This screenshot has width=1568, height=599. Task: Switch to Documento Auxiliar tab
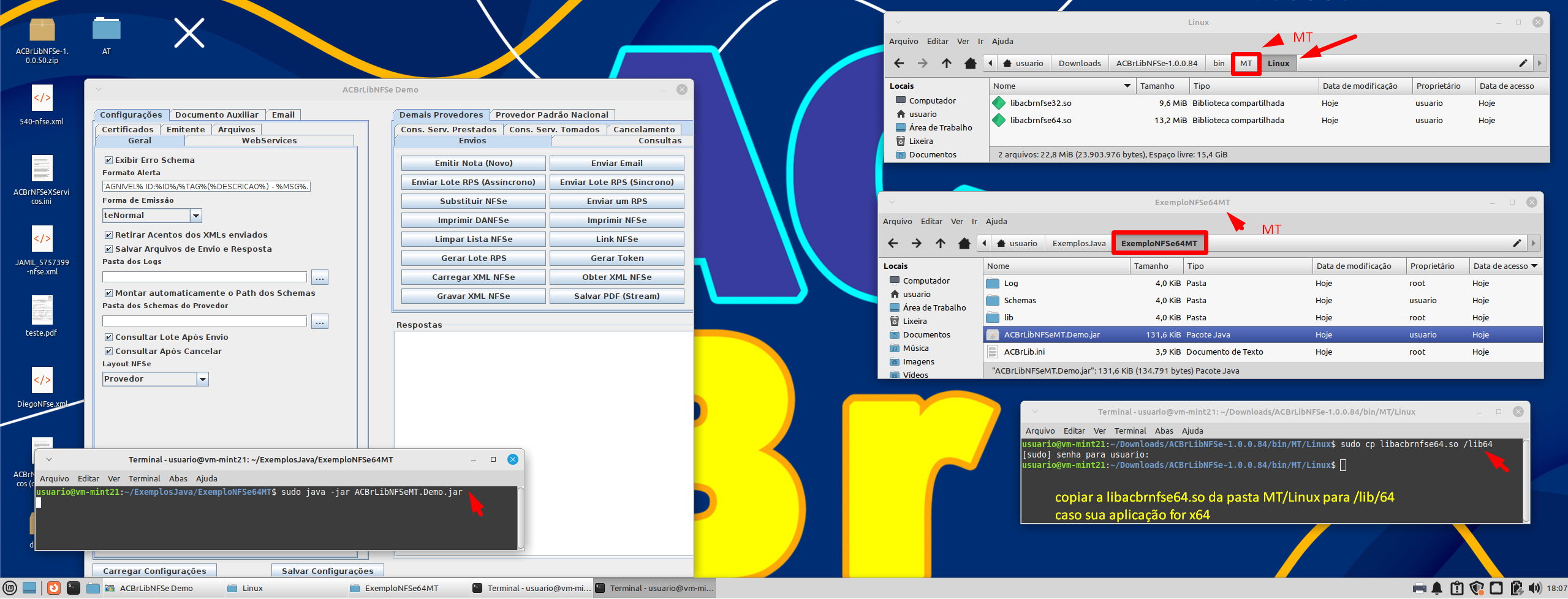[217, 115]
